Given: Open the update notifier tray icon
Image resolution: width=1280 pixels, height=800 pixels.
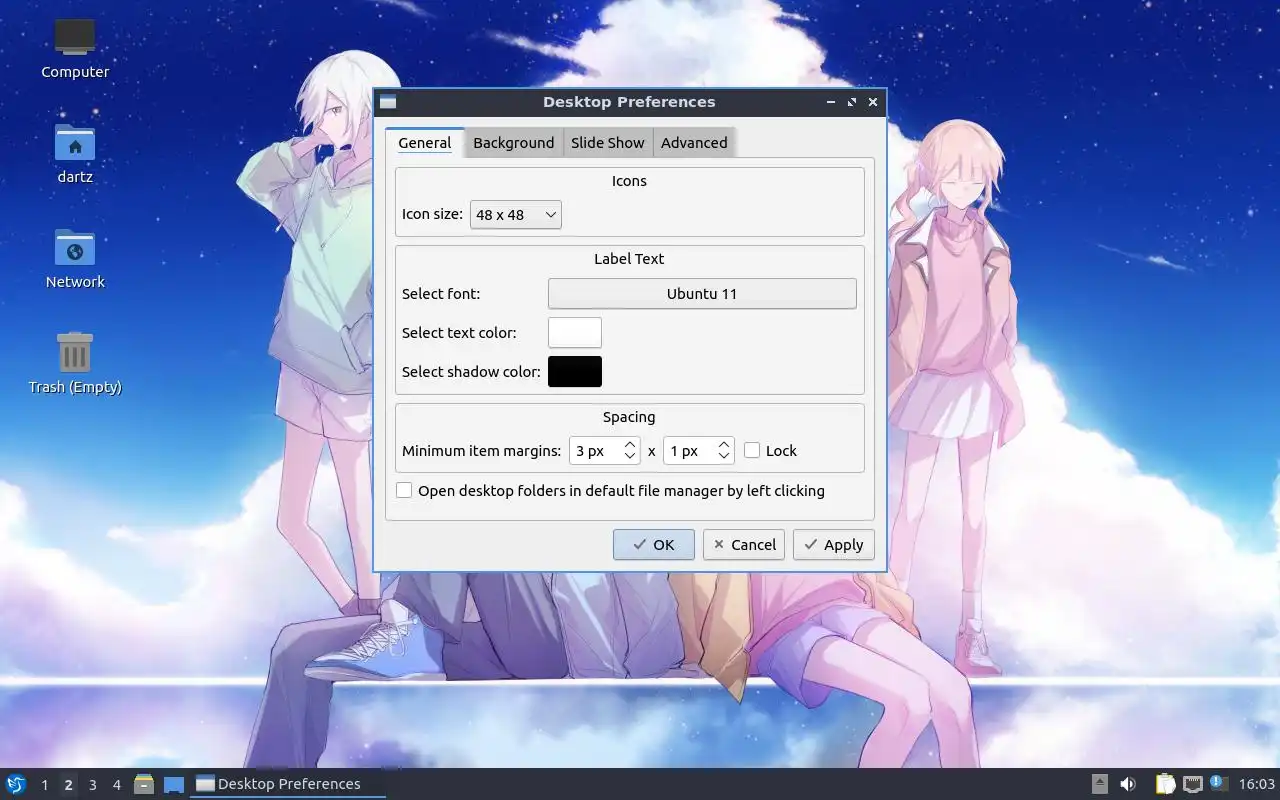Looking at the screenshot, I should click(x=1218, y=784).
